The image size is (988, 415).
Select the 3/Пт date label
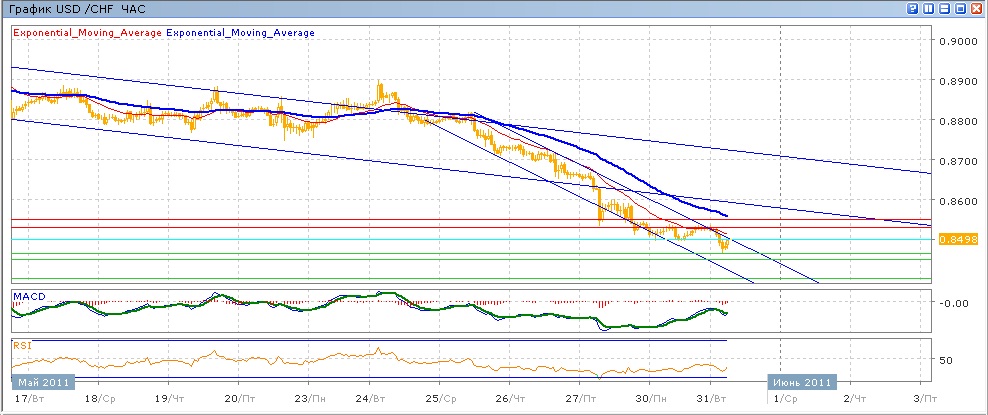pos(924,399)
